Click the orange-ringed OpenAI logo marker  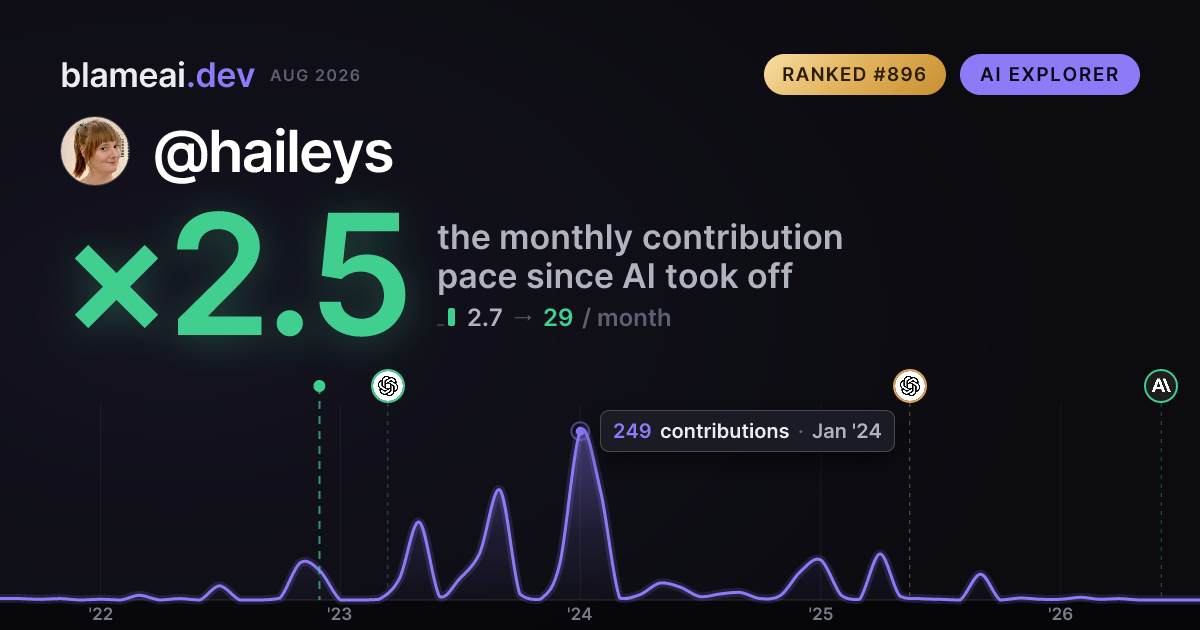point(909,385)
